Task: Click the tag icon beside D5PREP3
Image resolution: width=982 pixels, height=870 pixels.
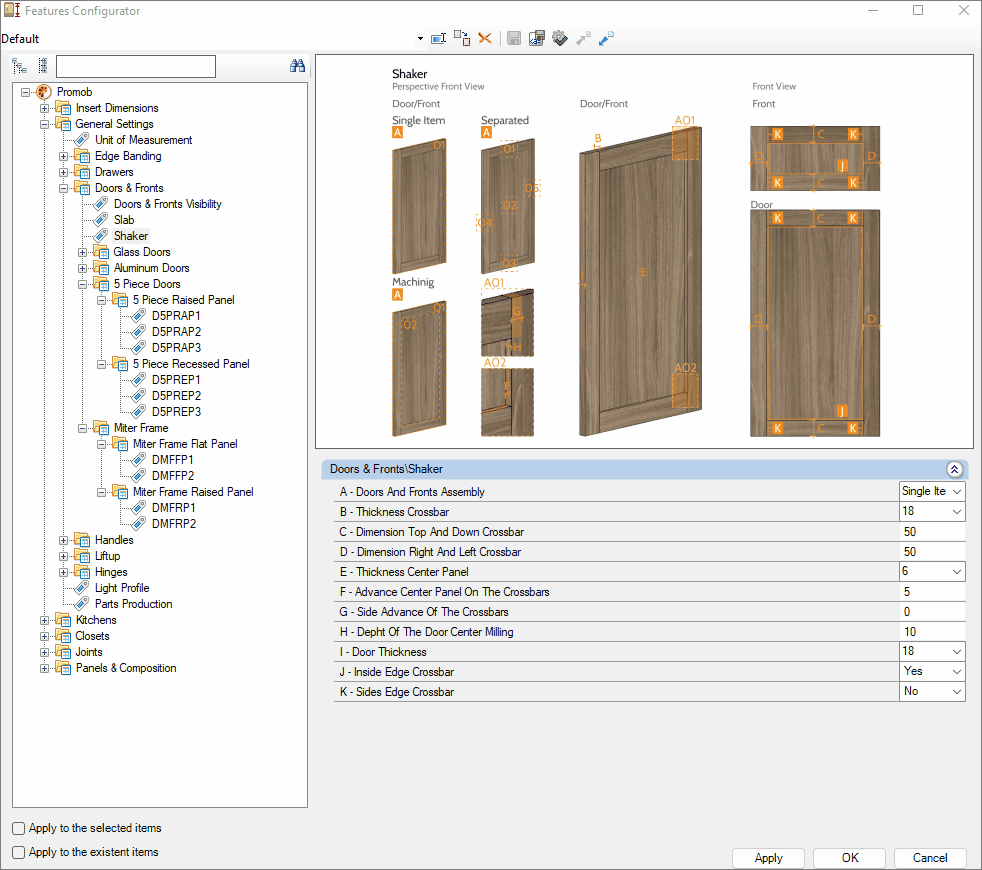Action: coord(138,412)
